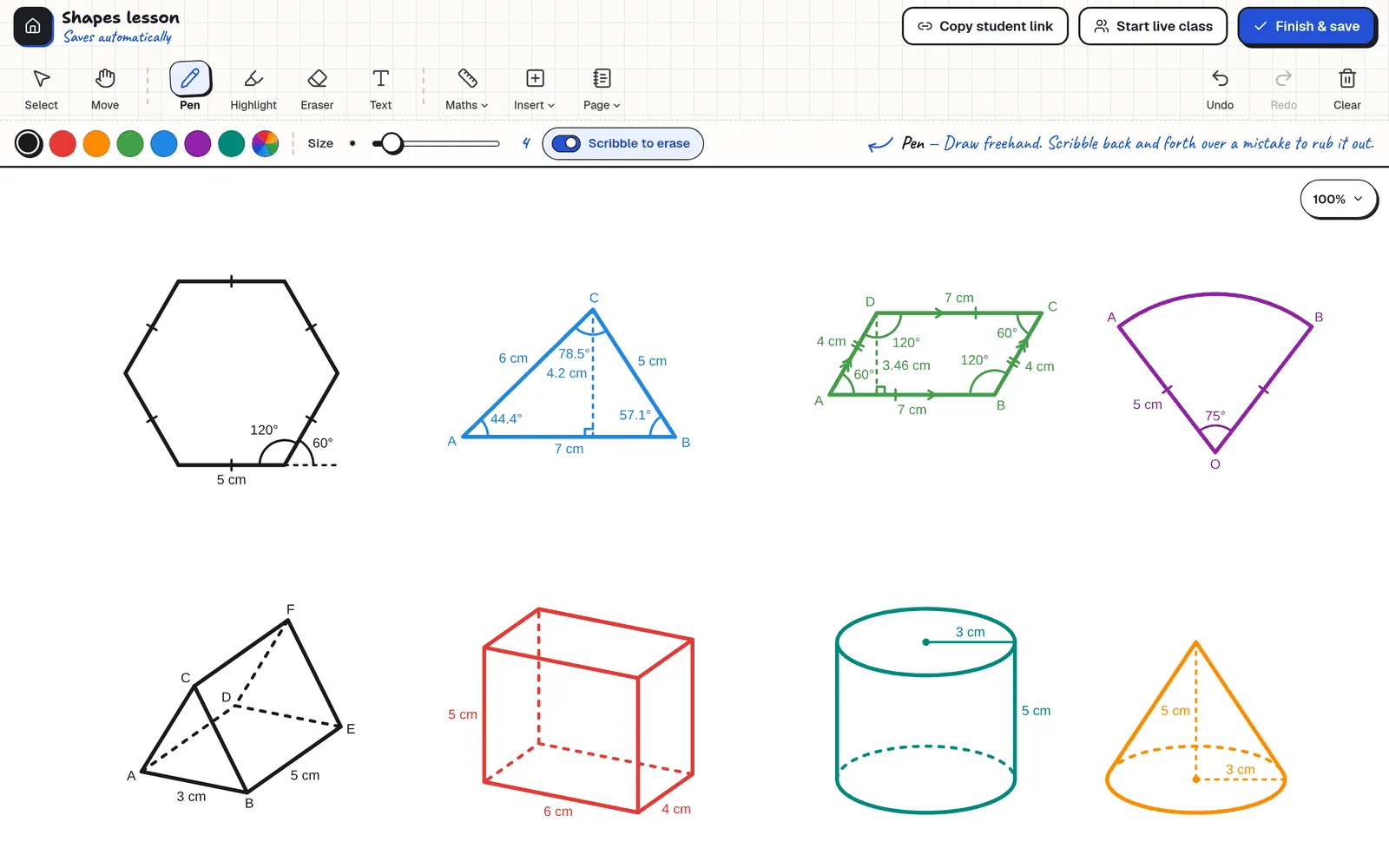
Task: Open the Page menu
Action: (602, 88)
